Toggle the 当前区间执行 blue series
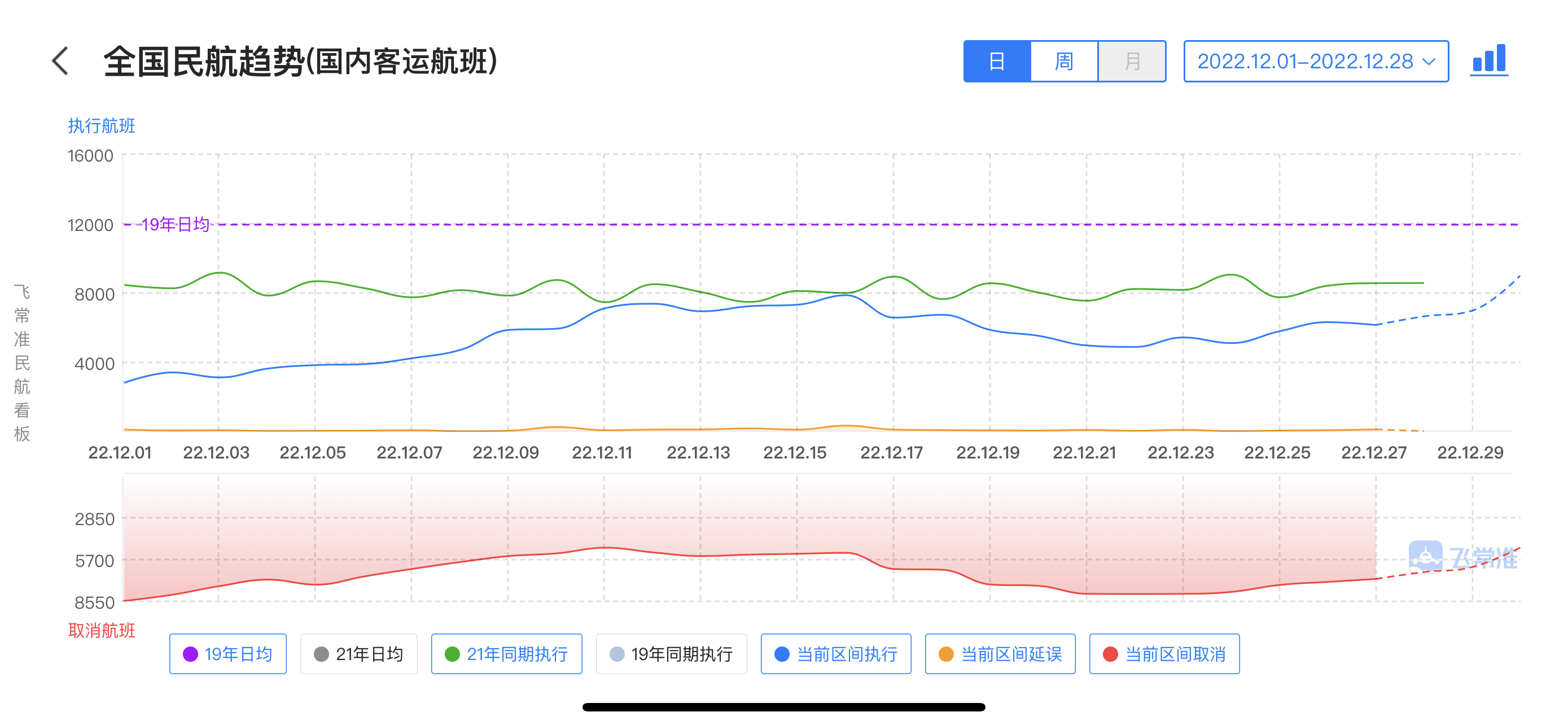Image resolution: width=1568 pixels, height=725 pixels. [836, 654]
